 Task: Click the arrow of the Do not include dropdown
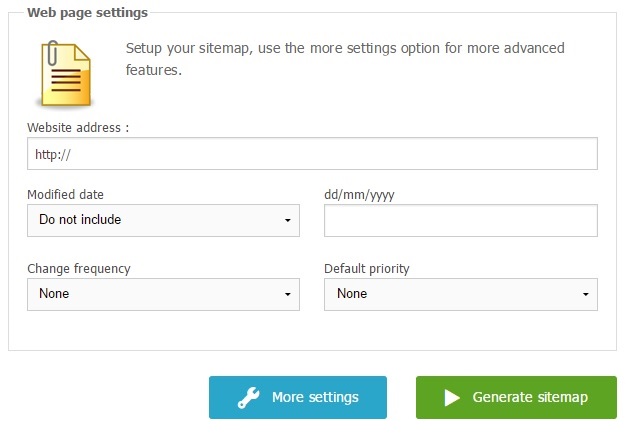tap(288, 220)
